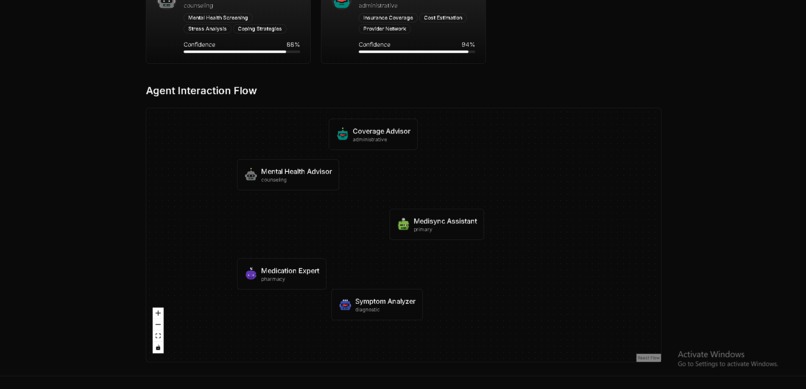The height and width of the screenshot is (389, 806).
Task: Click the Mental Health Screening tag
Action: pos(218,18)
